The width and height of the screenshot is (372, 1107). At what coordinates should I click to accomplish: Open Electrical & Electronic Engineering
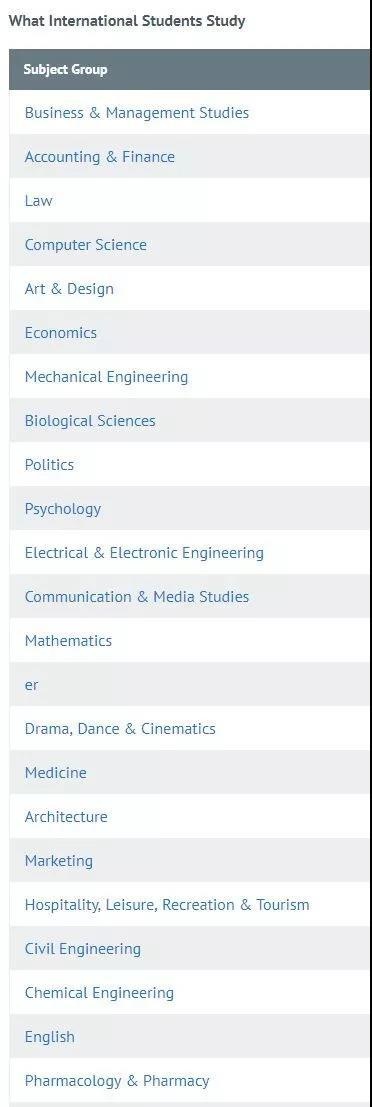click(144, 553)
